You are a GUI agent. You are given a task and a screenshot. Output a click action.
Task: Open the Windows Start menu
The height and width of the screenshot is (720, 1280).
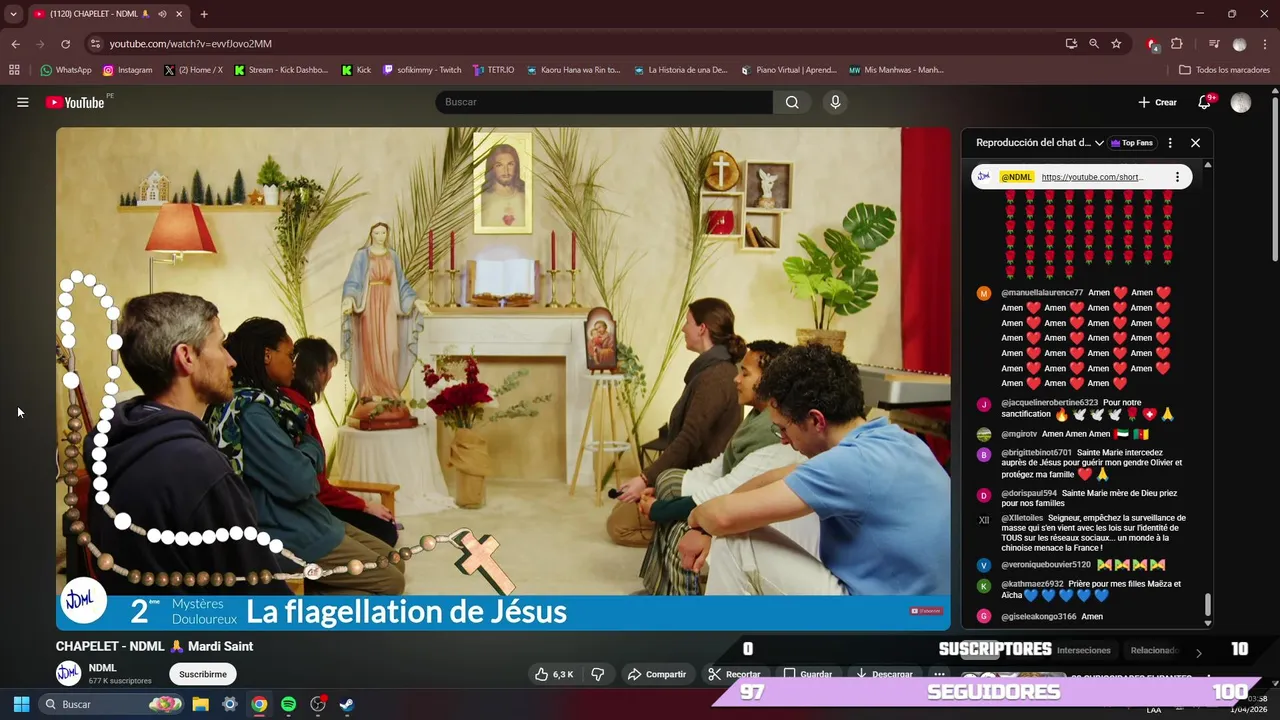[21, 704]
